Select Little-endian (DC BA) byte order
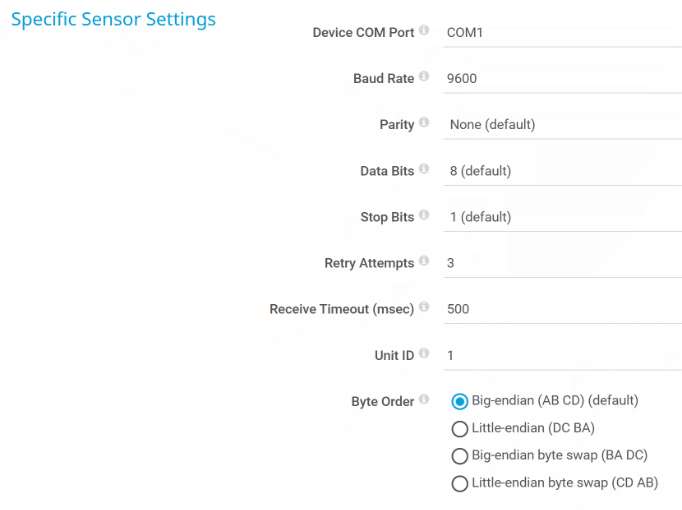682x510 pixels. click(x=460, y=429)
